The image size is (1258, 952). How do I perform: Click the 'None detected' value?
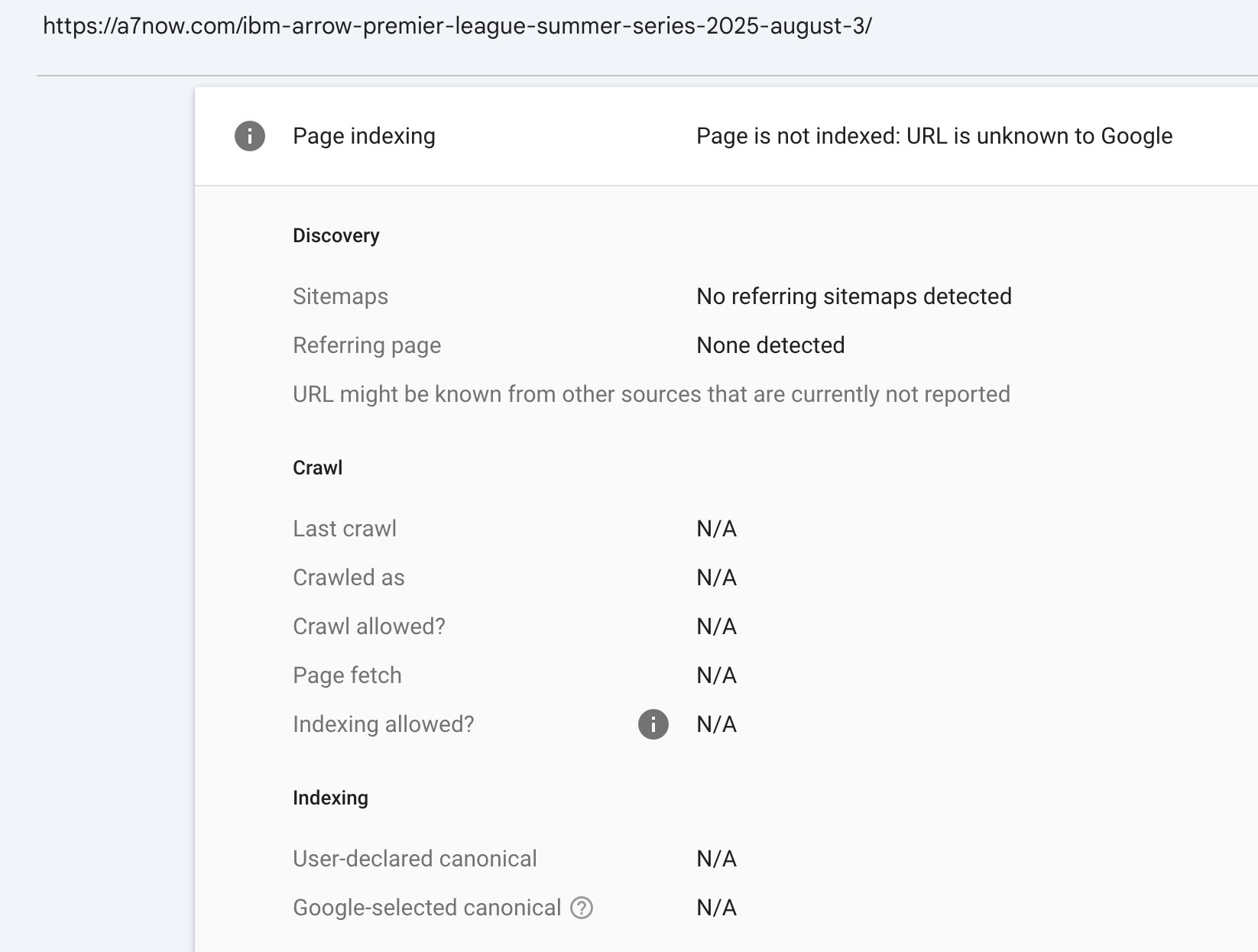tap(770, 345)
